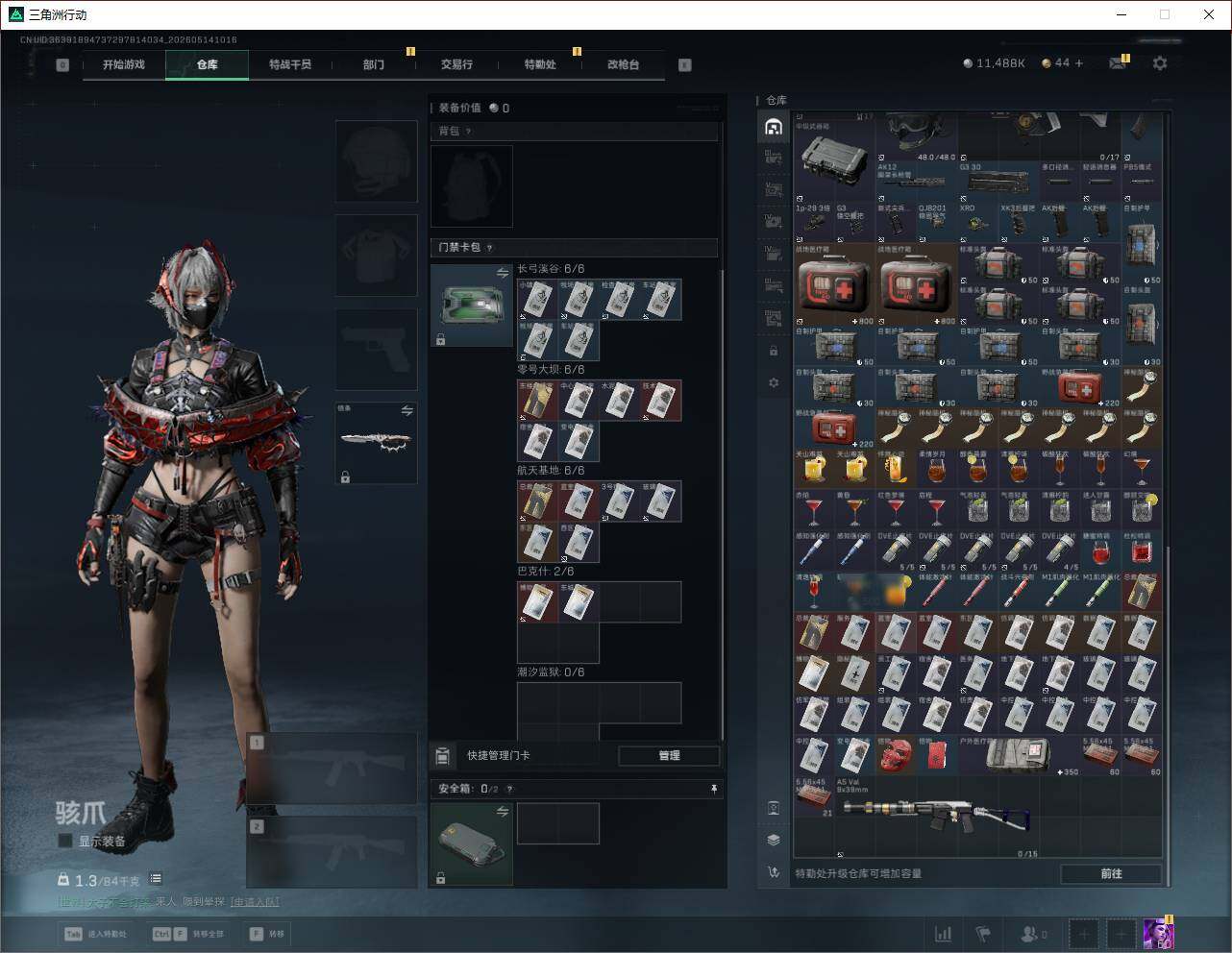Add premium currency with the plus sign
The height and width of the screenshot is (953, 1232).
(1079, 63)
